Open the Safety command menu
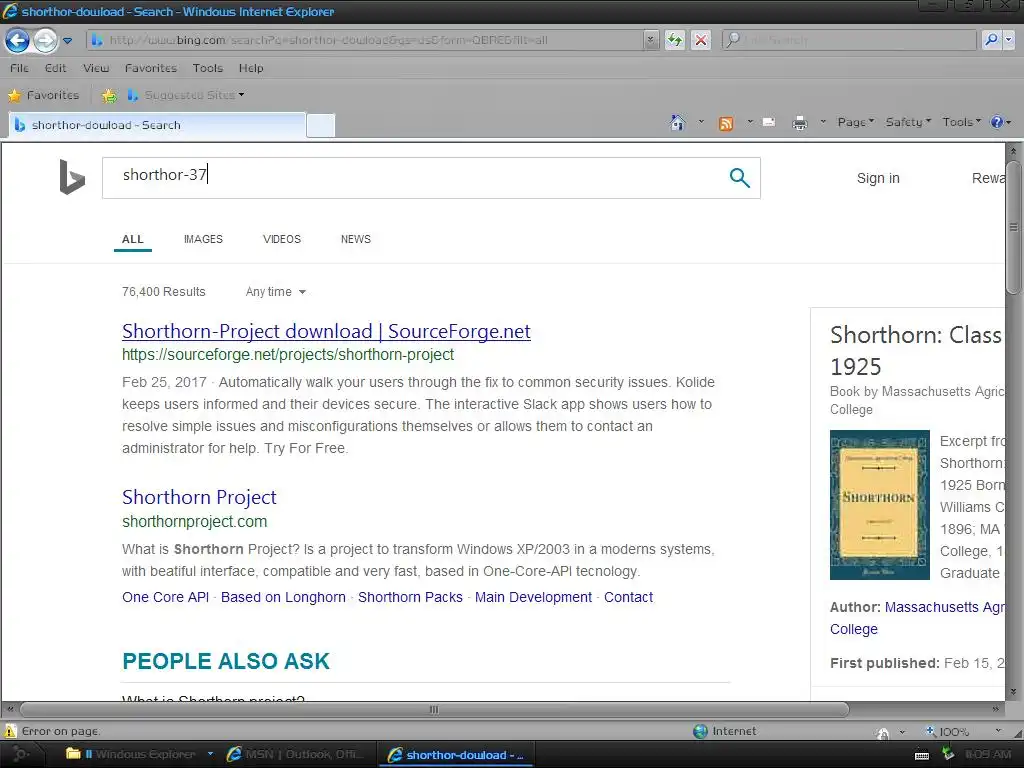1024x768 pixels. [908, 122]
